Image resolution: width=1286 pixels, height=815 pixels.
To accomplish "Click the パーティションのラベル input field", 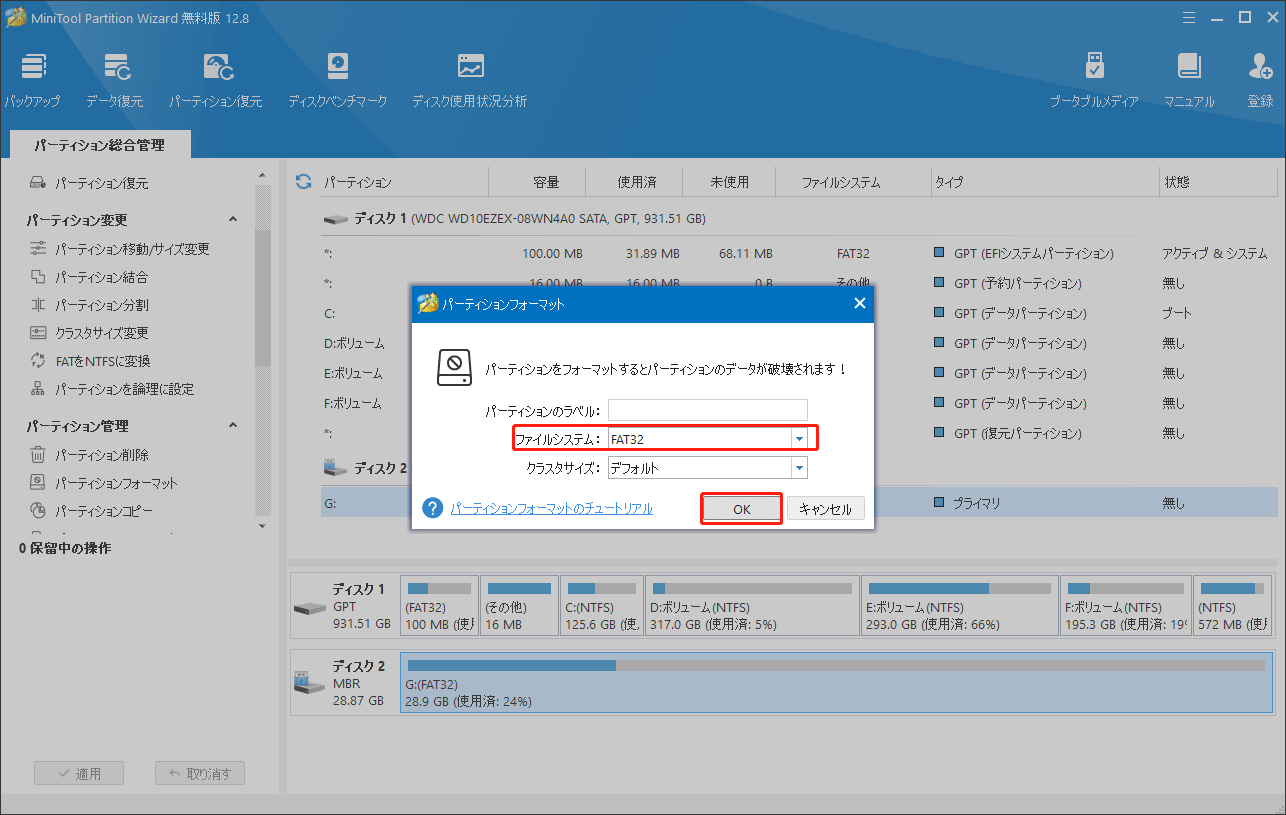I will pos(707,410).
